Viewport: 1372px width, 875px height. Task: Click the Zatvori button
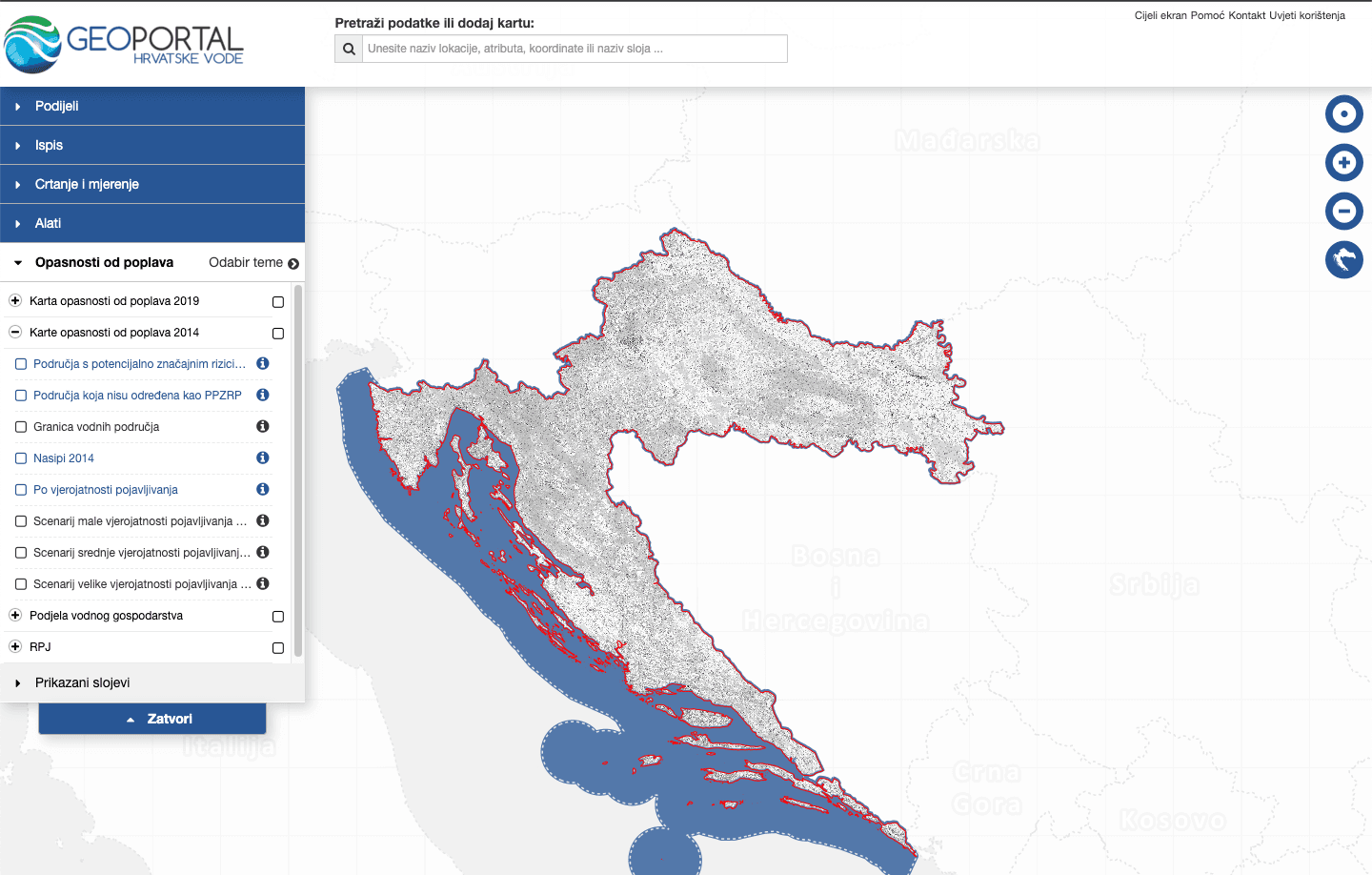coord(152,720)
